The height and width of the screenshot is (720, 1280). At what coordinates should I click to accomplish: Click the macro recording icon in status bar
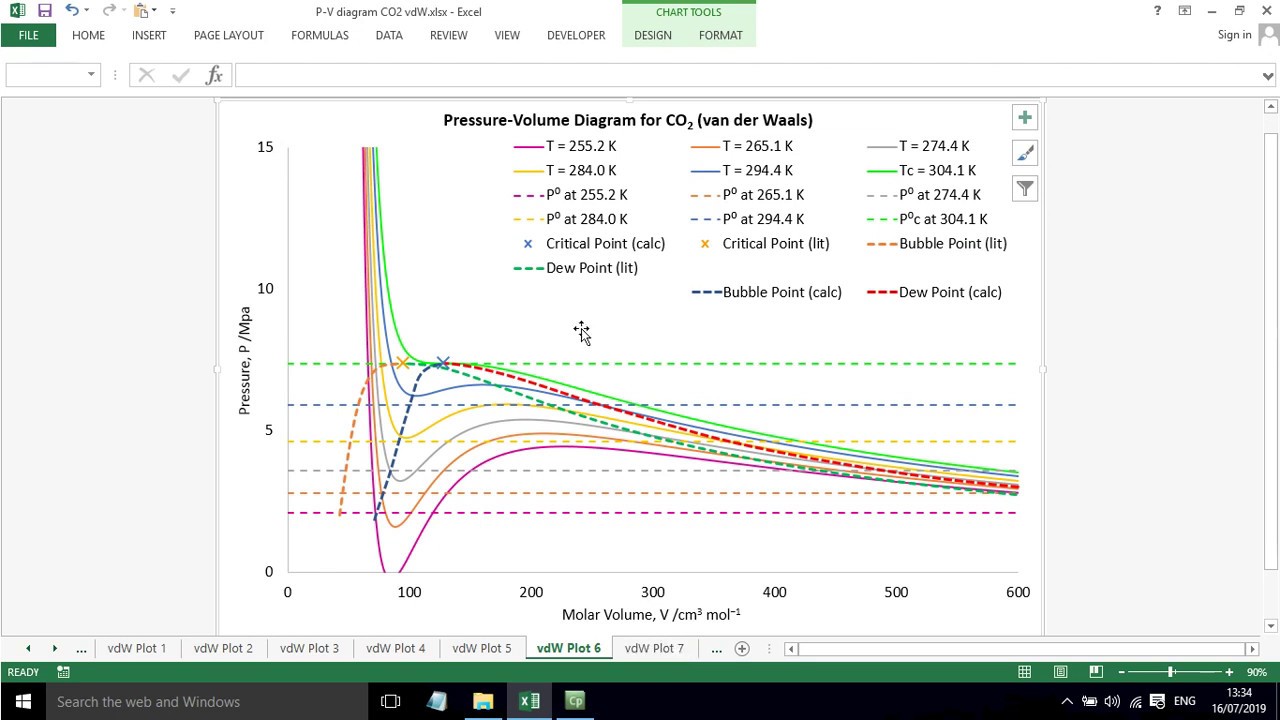pos(63,672)
